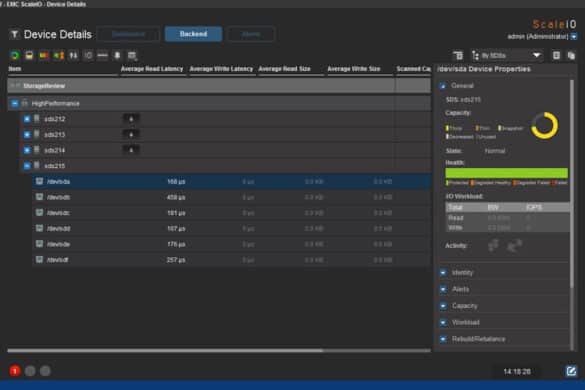Click the clock showing 14:18:28
Viewport: 585px width, 390px height.
click(517, 372)
